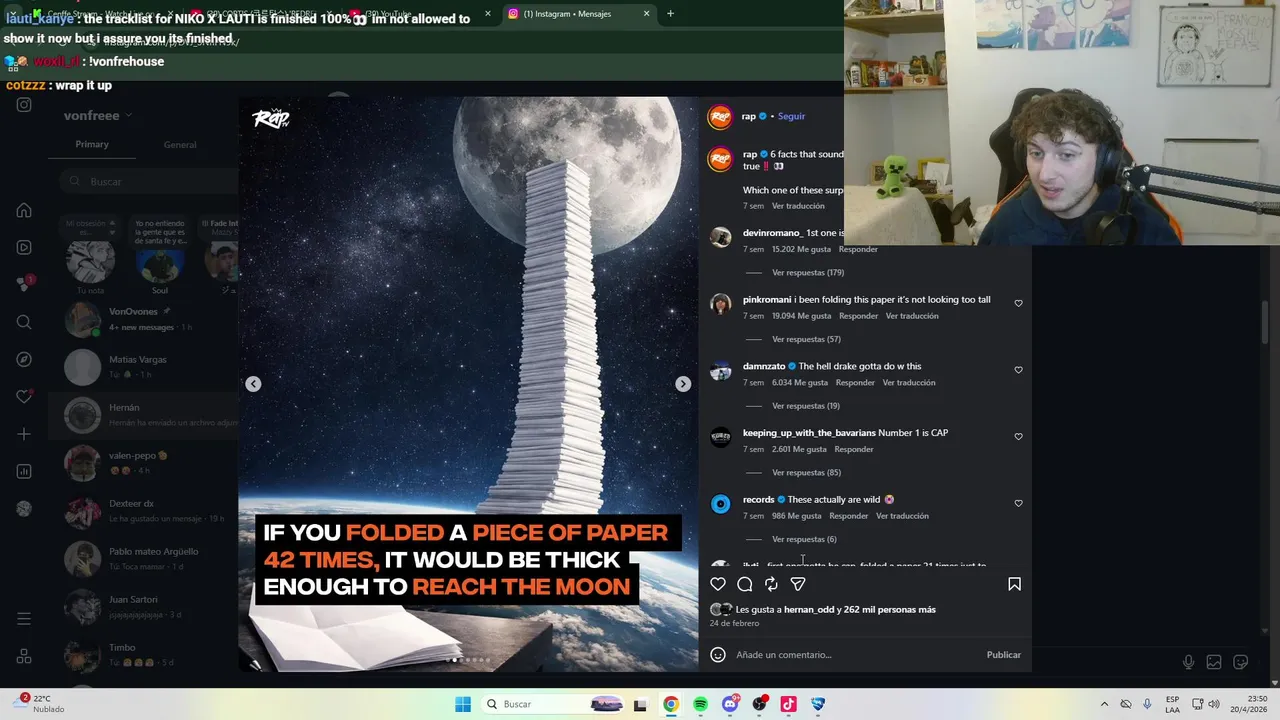Open Dexteer dx conversation
Image resolution: width=1280 pixels, height=720 pixels.
pyautogui.click(x=143, y=511)
